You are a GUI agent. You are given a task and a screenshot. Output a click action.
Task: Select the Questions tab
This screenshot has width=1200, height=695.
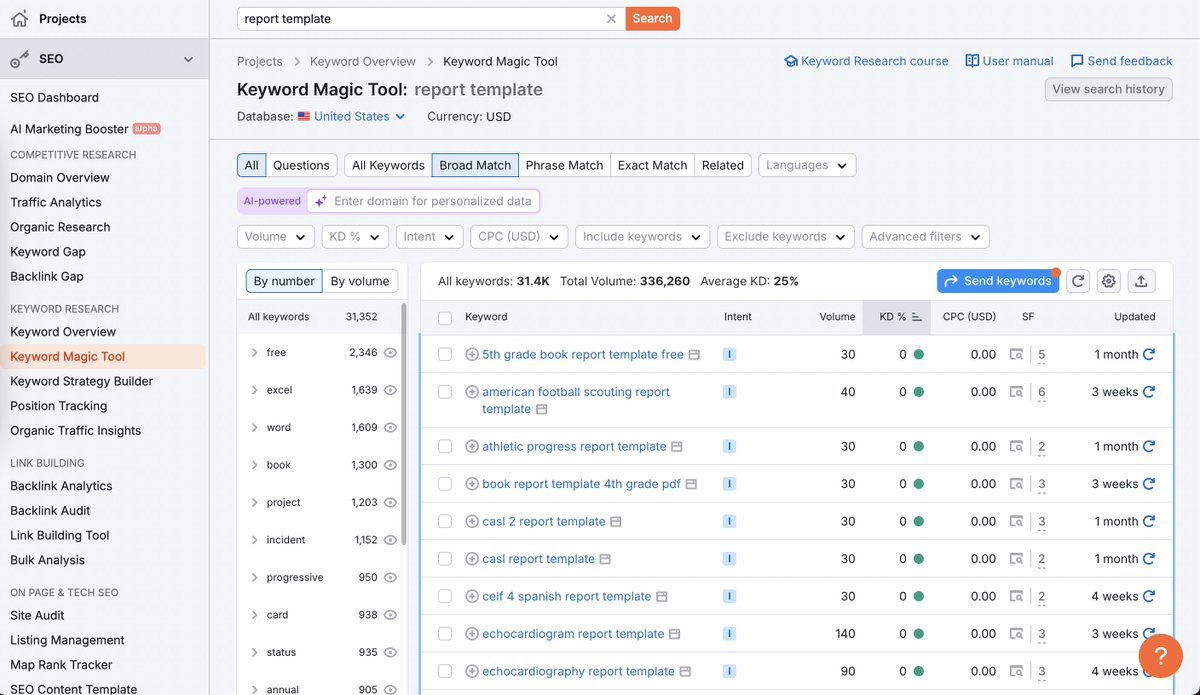pyautogui.click(x=301, y=165)
